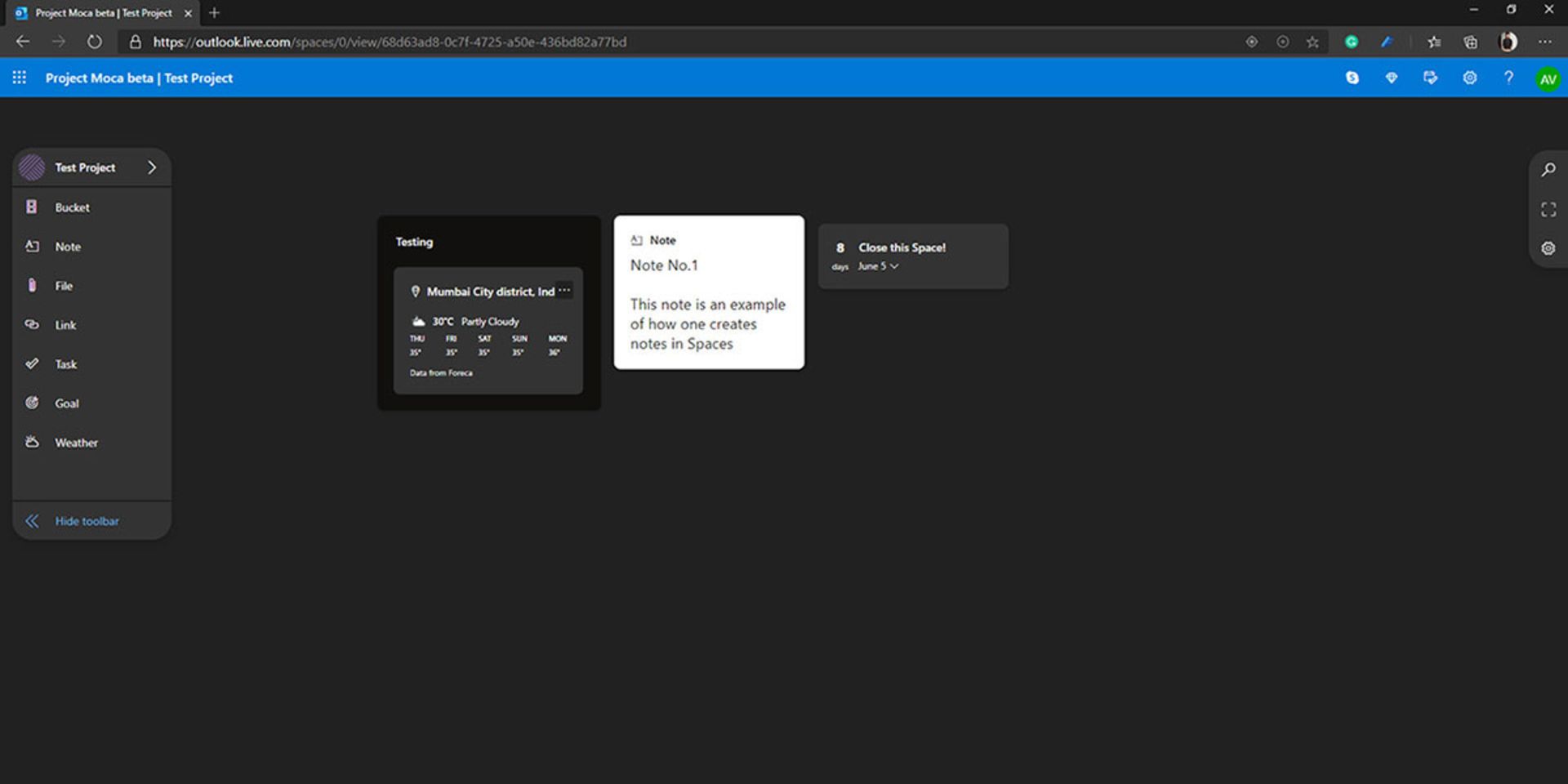The height and width of the screenshot is (784, 1568).
Task: Select the Note tool in the sidebar
Action: tap(68, 246)
